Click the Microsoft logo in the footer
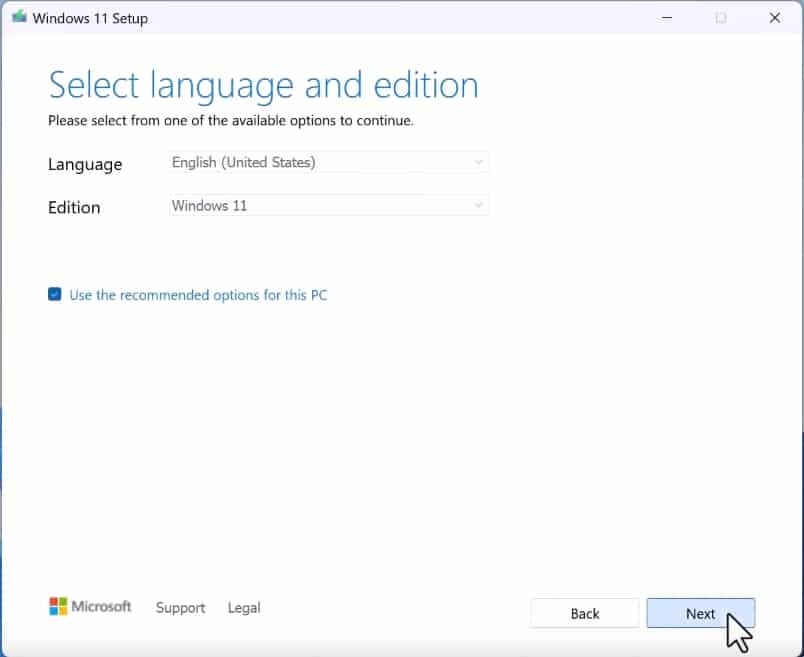The image size is (804, 657). (x=90, y=606)
